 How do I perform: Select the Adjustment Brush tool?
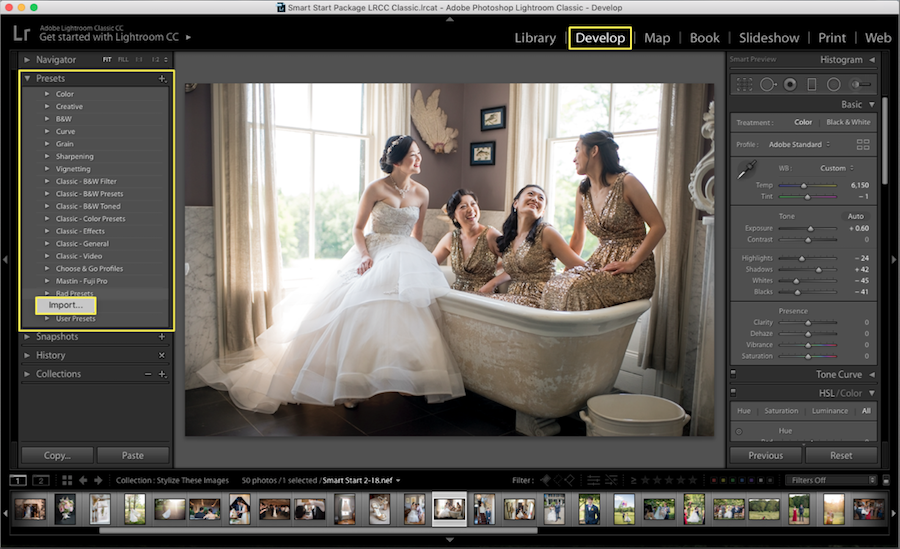coord(858,85)
